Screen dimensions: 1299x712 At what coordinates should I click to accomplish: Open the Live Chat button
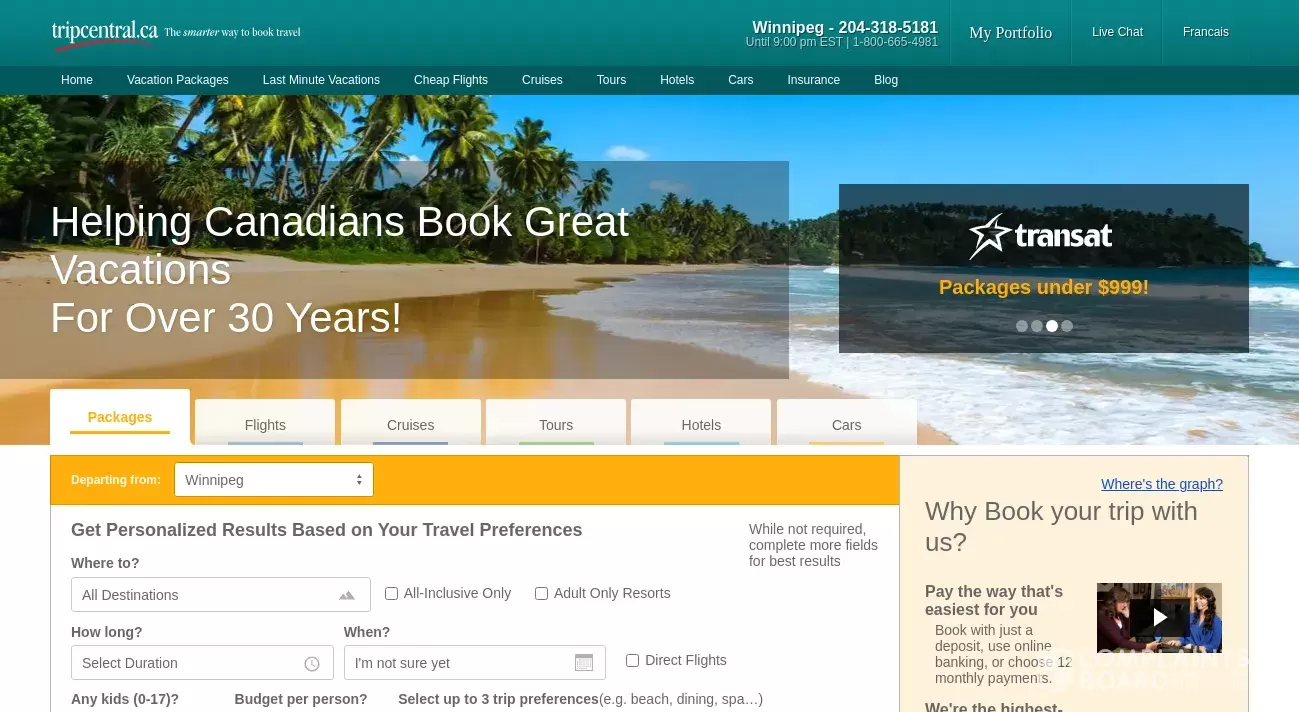[x=1117, y=32]
